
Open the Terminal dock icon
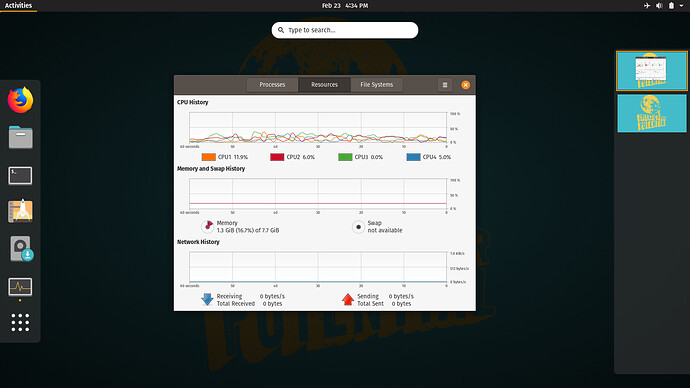(20, 176)
